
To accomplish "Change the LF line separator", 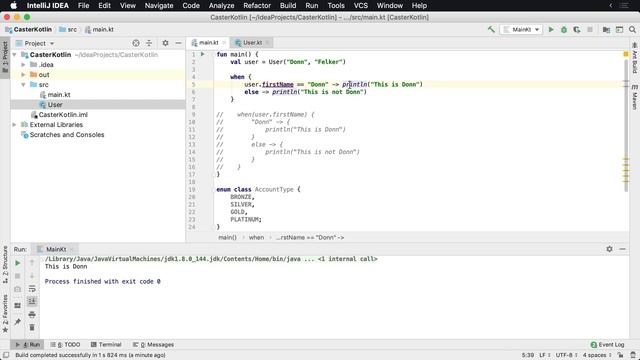I will (544, 355).
